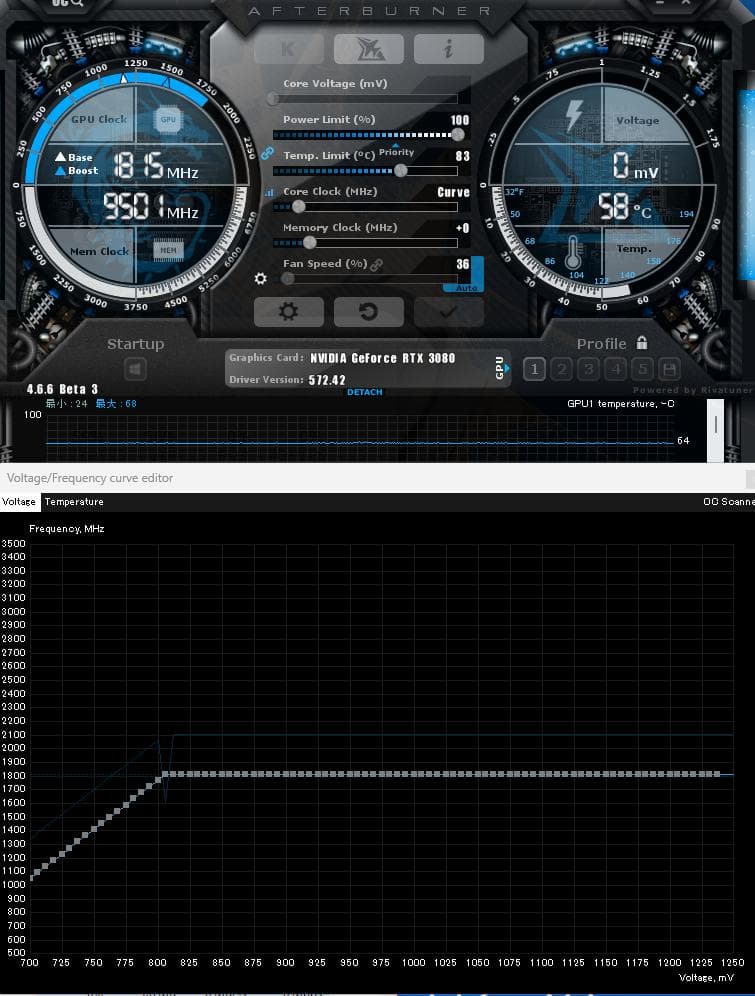Toggle Auto fan speed button
This screenshot has width=755, height=996.
pyautogui.click(x=466, y=288)
